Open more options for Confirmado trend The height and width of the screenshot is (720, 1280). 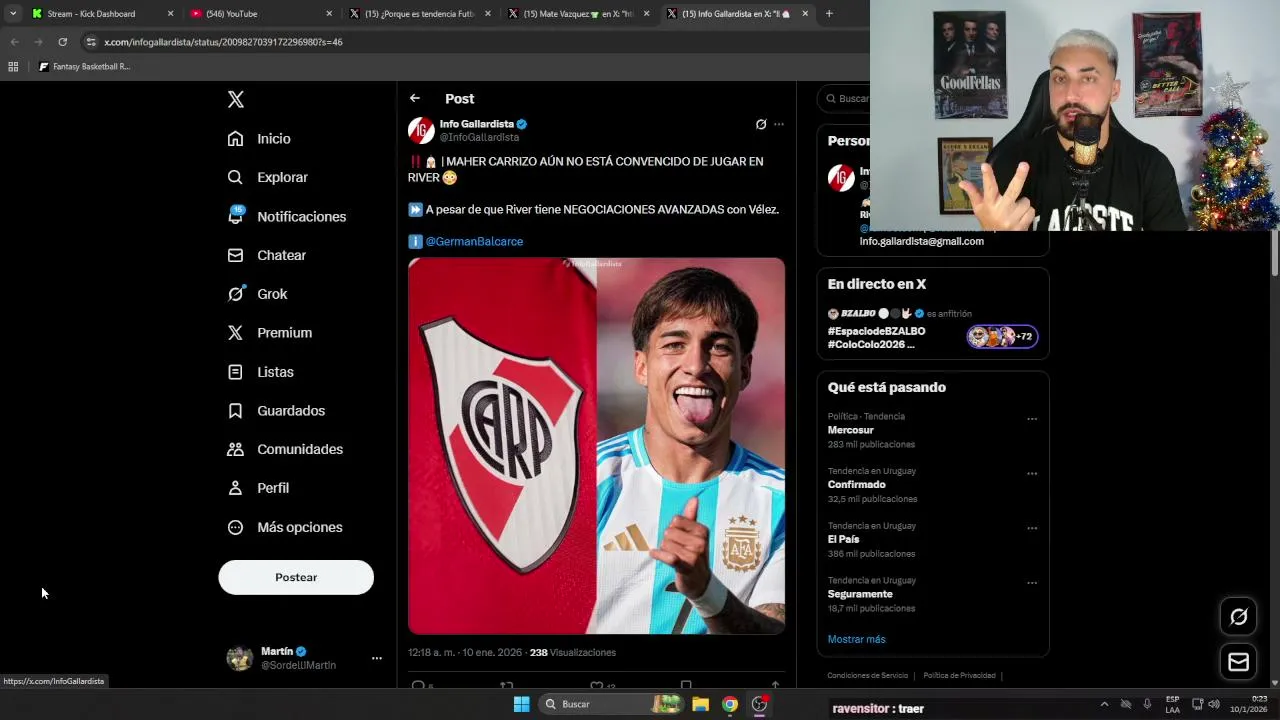[x=1032, y=474]
